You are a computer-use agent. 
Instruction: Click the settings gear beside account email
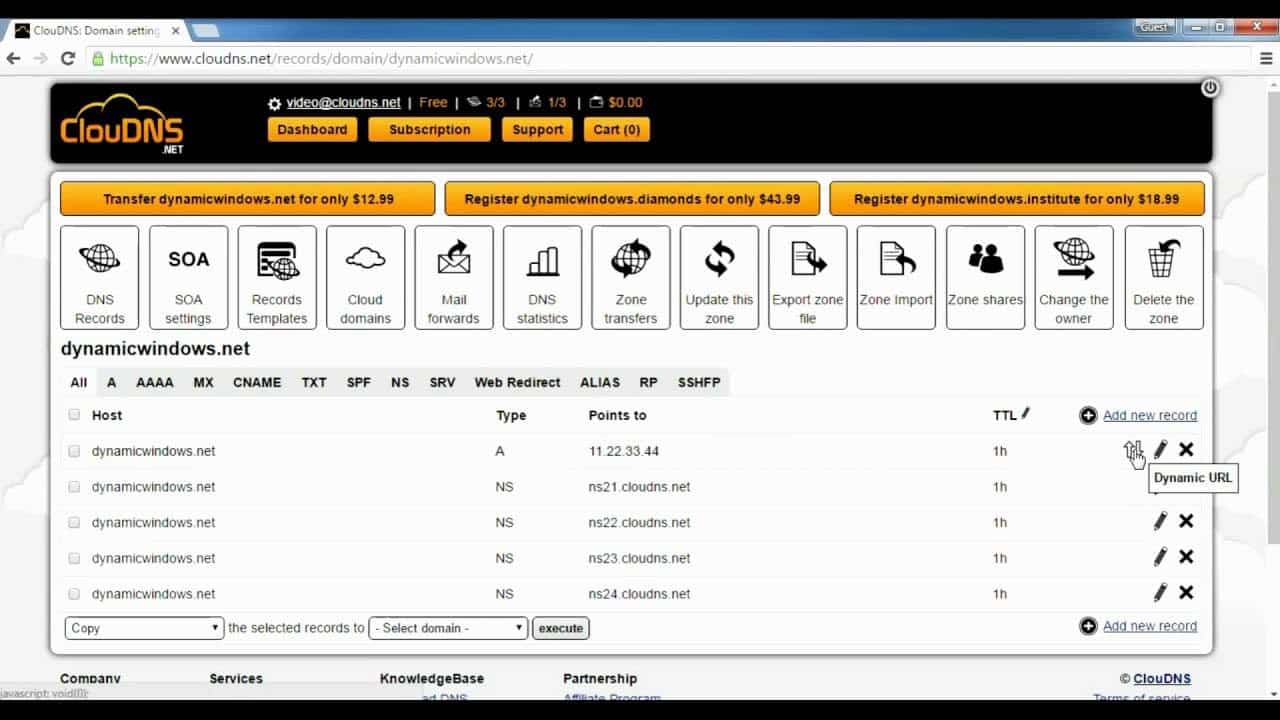click(275, 103)
